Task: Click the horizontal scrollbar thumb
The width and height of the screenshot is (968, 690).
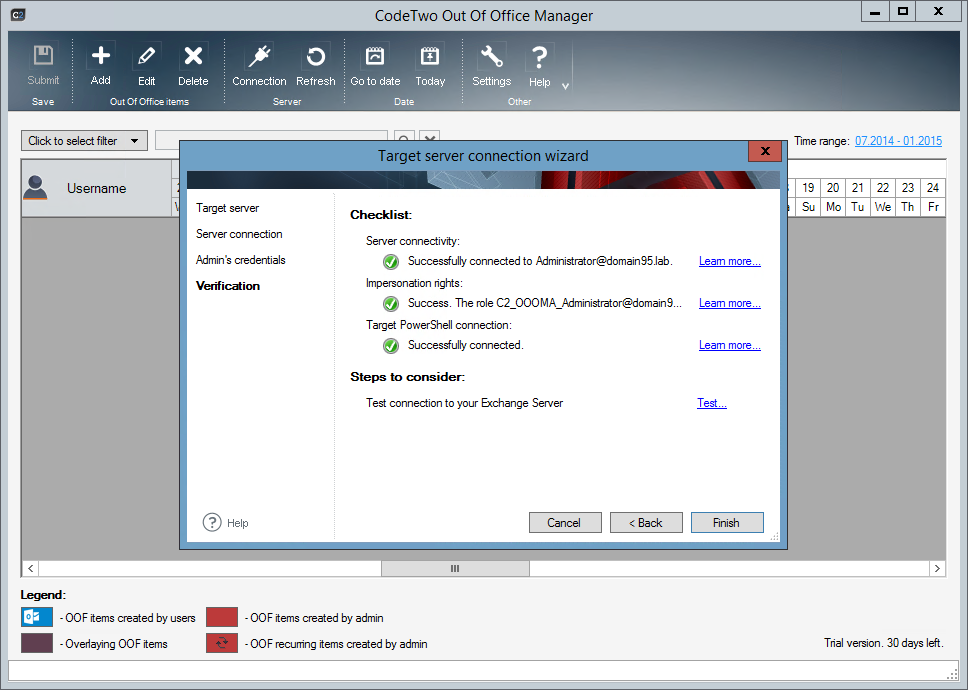Action: [455, 568]
